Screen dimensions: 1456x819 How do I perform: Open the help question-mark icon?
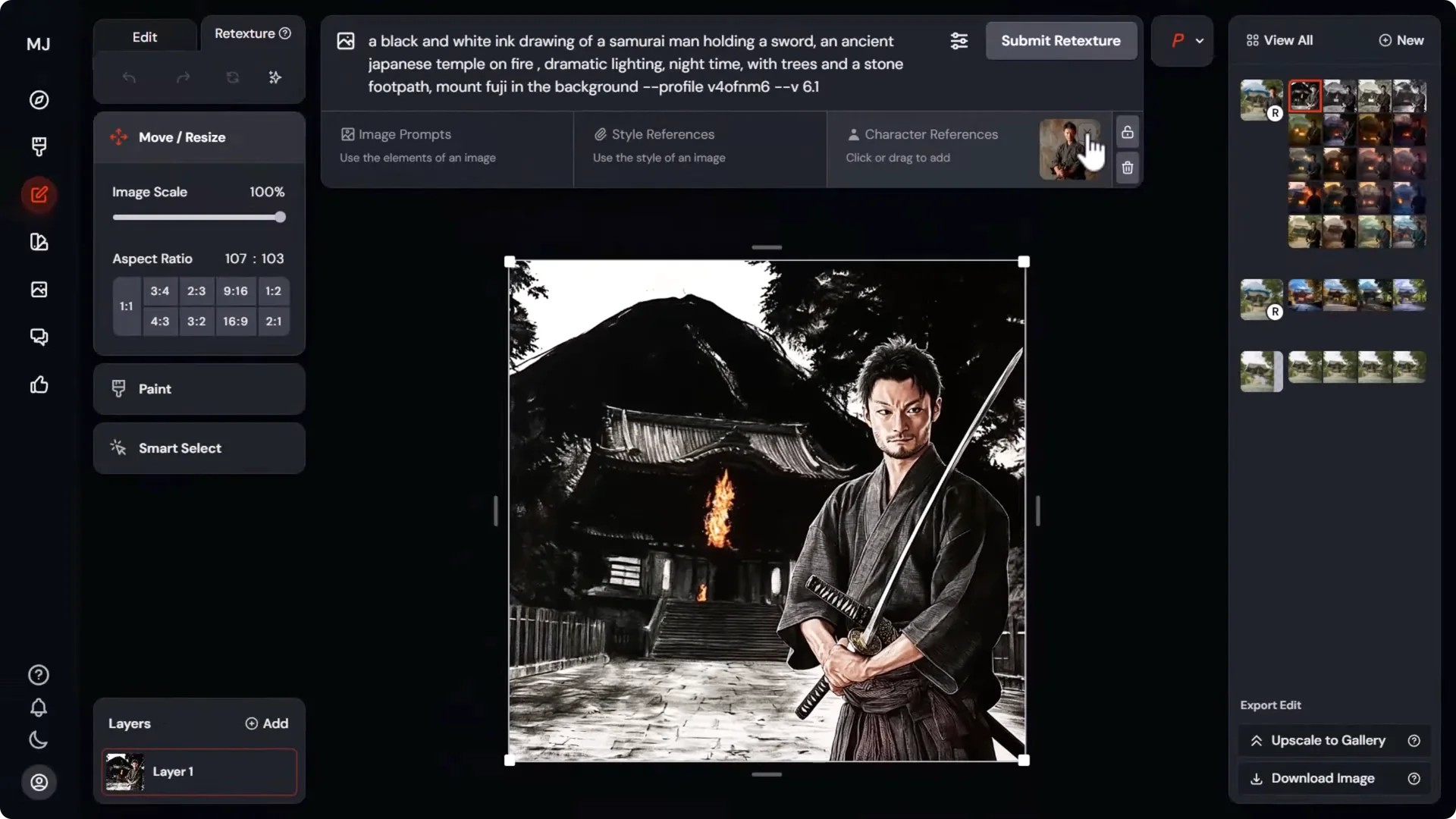pos(39,674)
